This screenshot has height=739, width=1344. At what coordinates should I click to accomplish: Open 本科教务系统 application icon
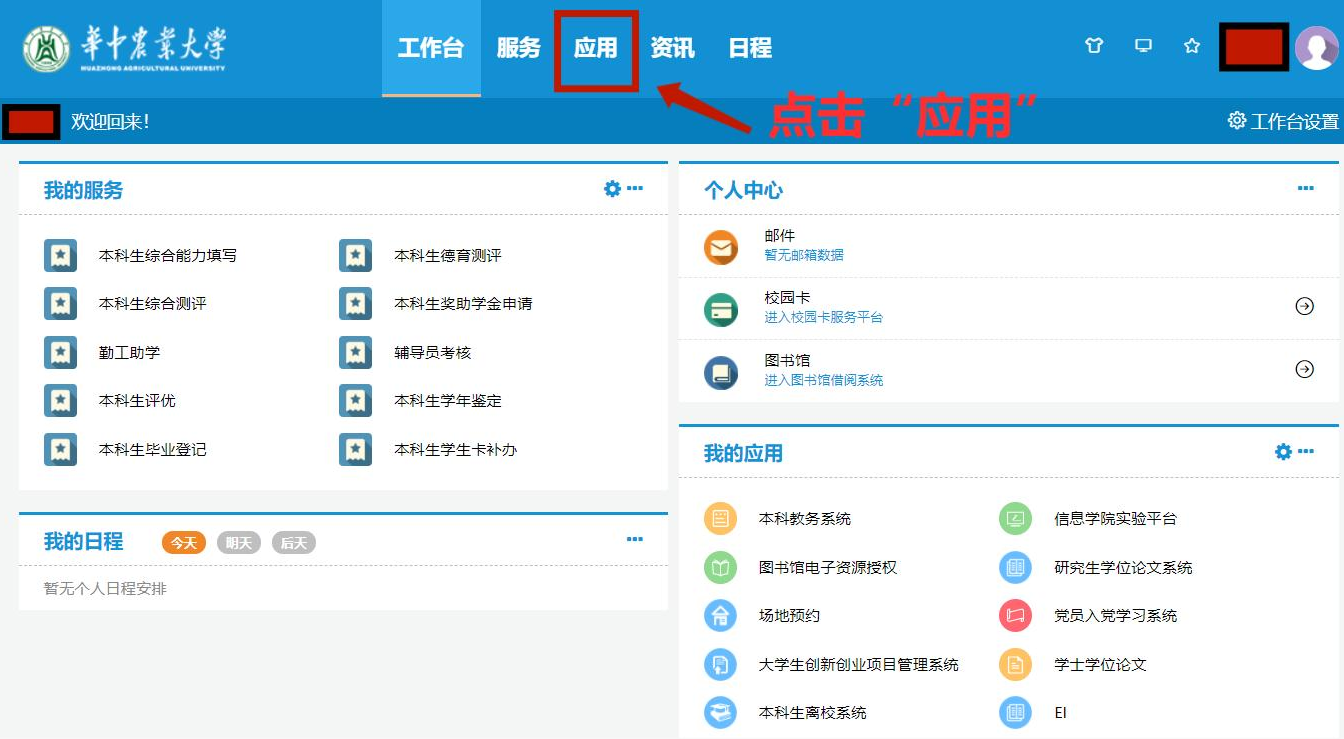[720, 519]
